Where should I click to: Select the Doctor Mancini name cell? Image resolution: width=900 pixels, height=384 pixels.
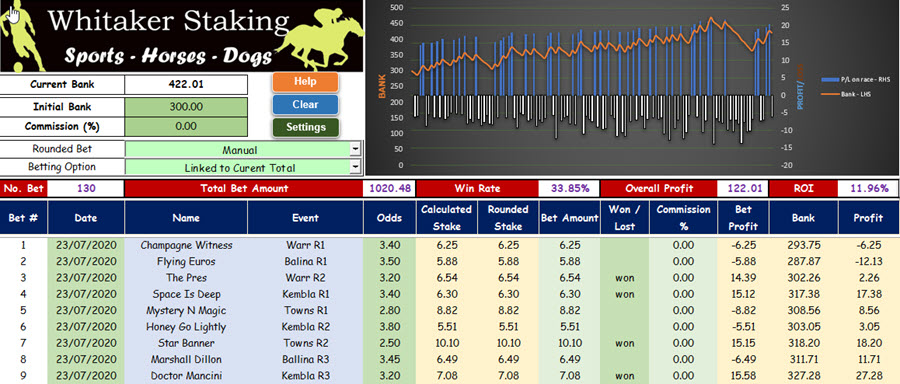pyautogui.click(x=186, y=376)
